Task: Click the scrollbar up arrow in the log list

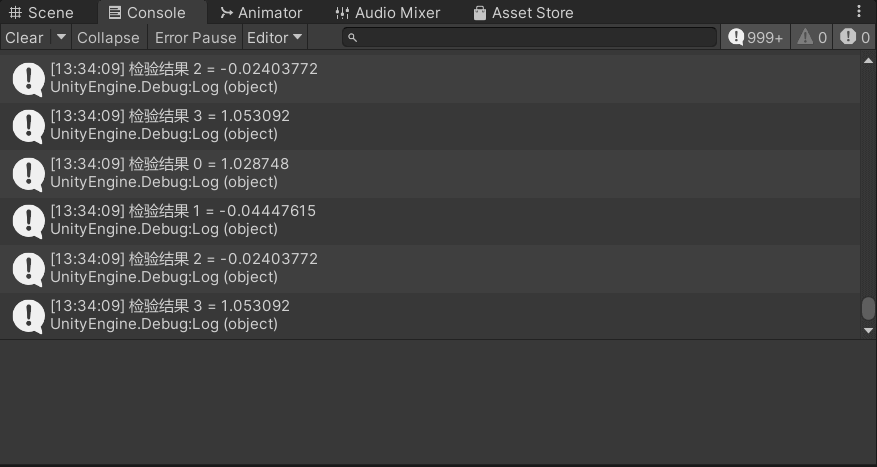Action: [868, 61]
